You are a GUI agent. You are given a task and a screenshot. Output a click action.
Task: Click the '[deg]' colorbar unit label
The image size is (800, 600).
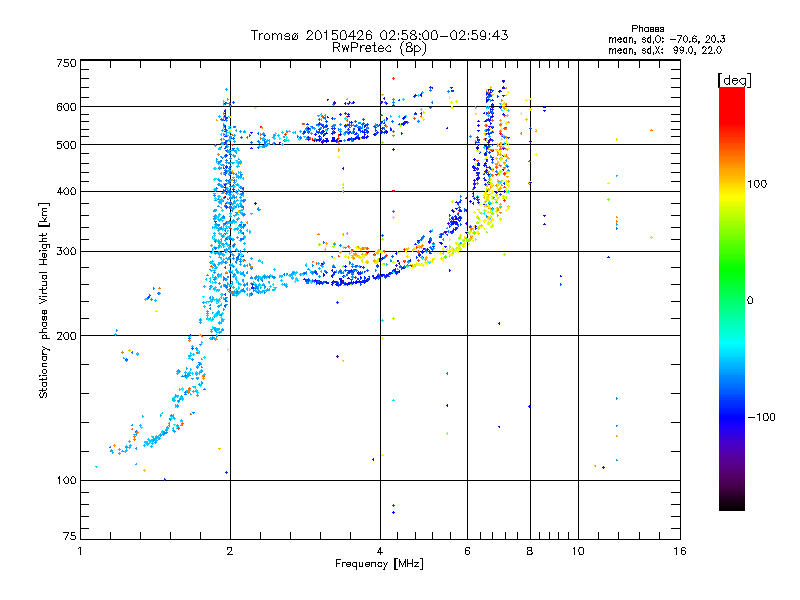[x=734, y=80]
